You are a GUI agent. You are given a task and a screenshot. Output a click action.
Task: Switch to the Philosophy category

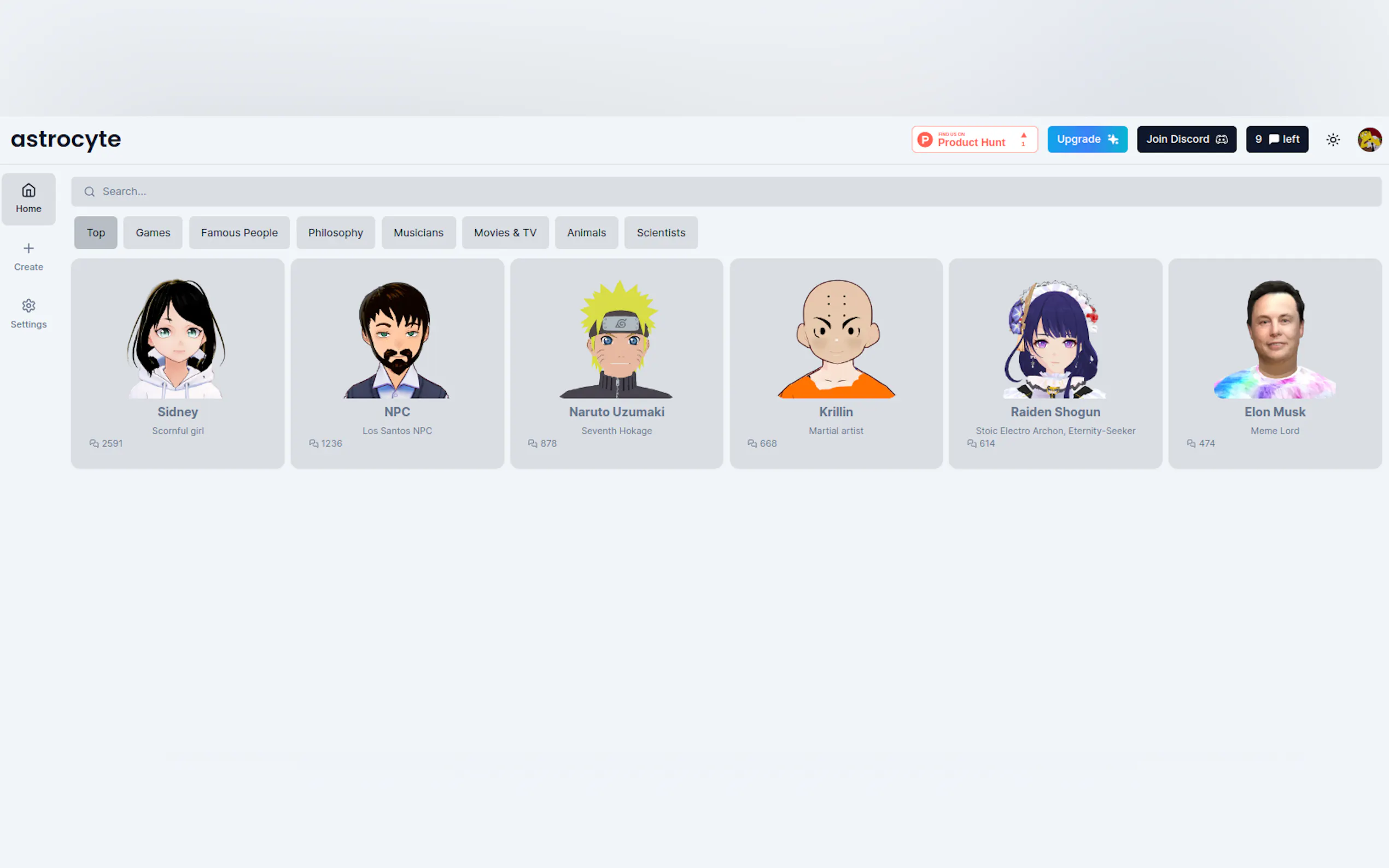(335, 232)
